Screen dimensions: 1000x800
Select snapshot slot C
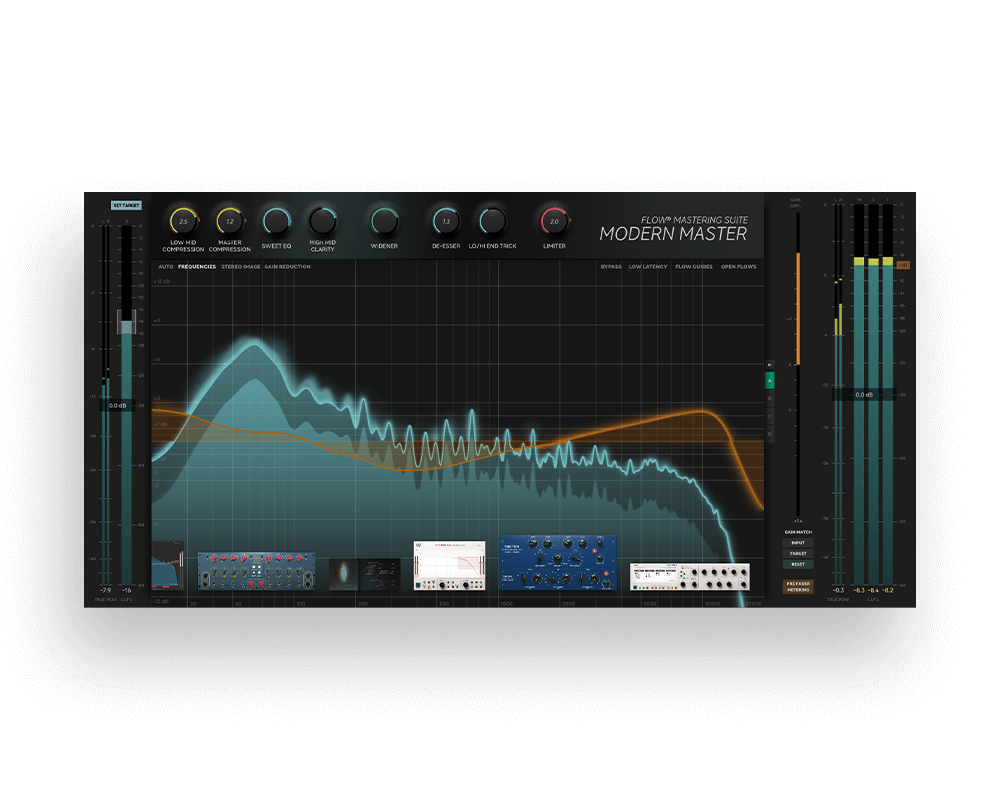pyautogui.click(x=770, y=416)
